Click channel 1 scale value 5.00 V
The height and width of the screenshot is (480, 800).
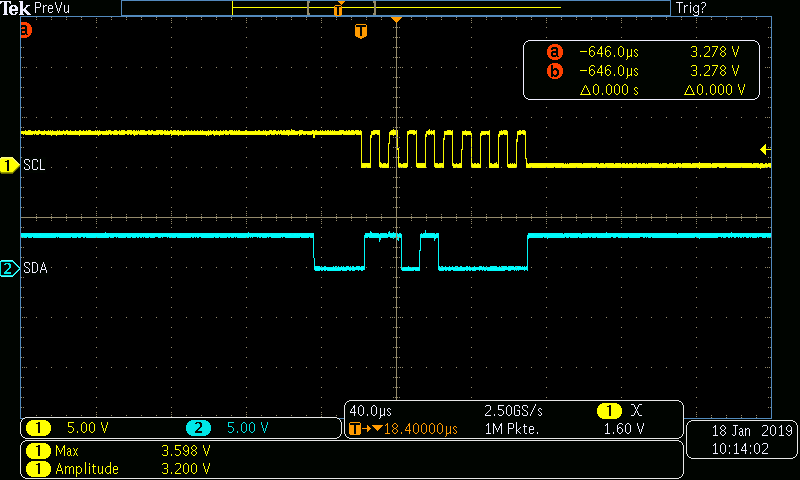pos(88,428)
